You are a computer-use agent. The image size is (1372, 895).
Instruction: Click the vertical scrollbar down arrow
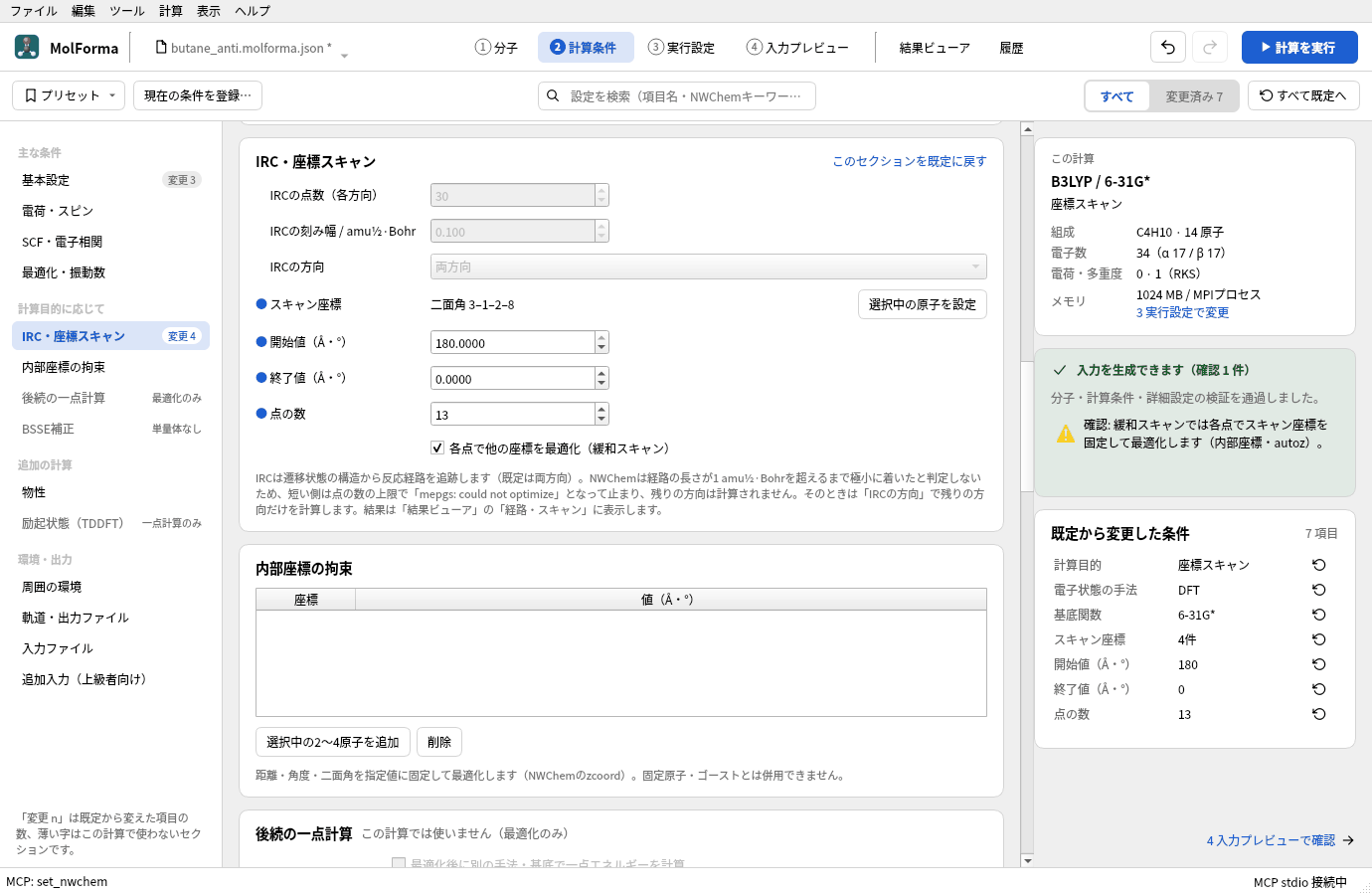1027,860
